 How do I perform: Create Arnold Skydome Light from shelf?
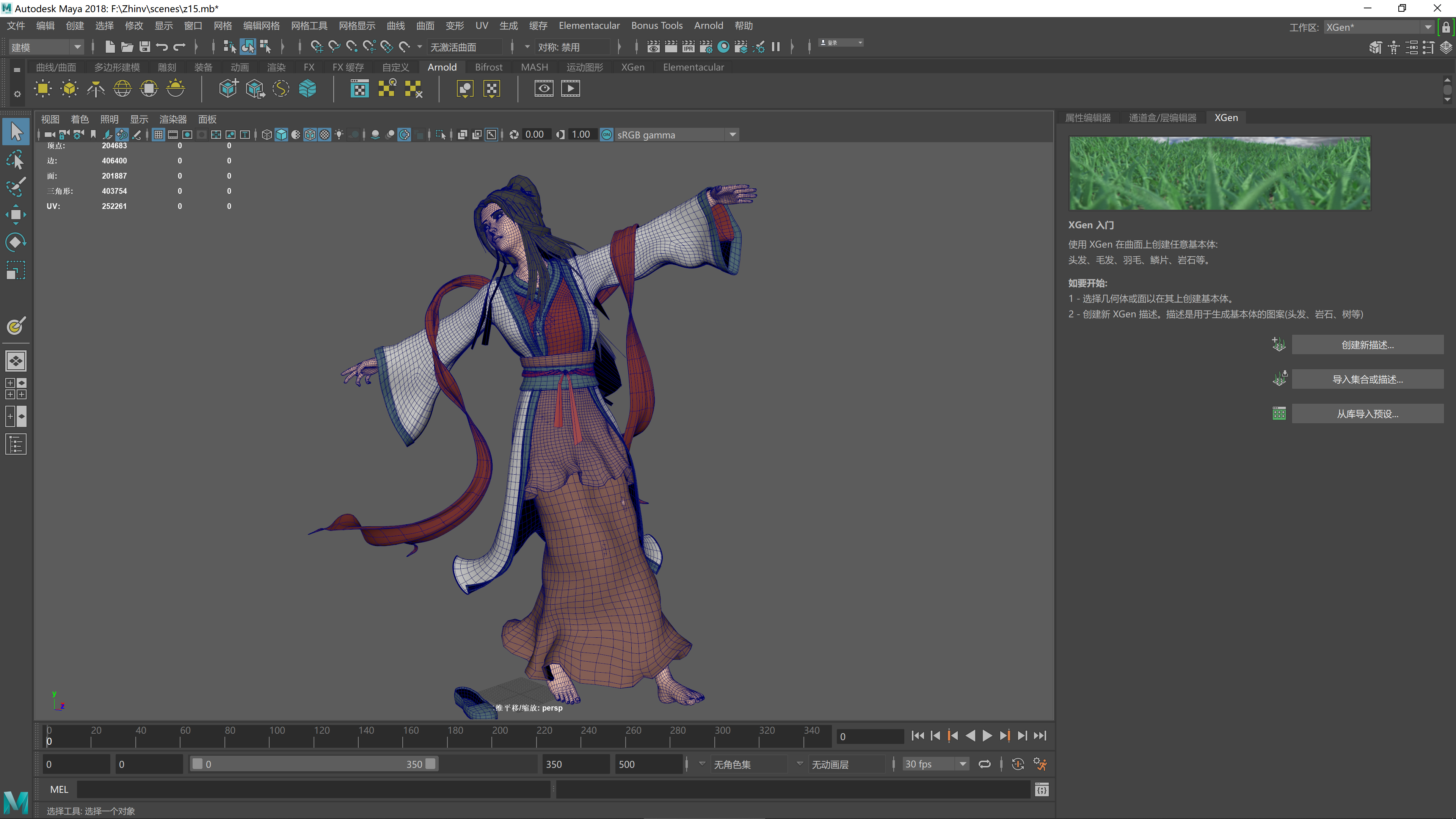(122, 89)
